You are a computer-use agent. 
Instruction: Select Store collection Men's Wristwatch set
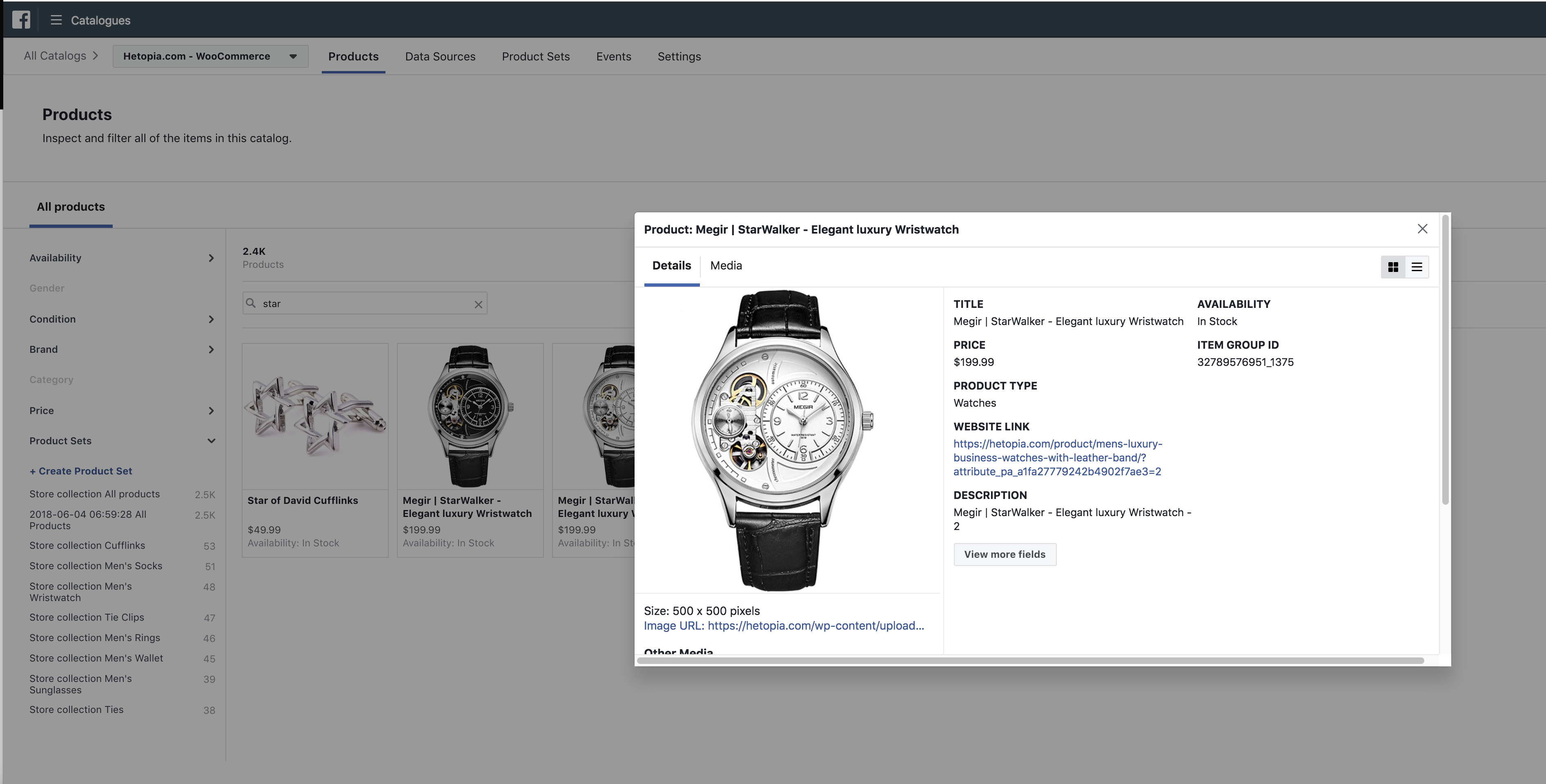pyautogui.click(x=80, y=592)
